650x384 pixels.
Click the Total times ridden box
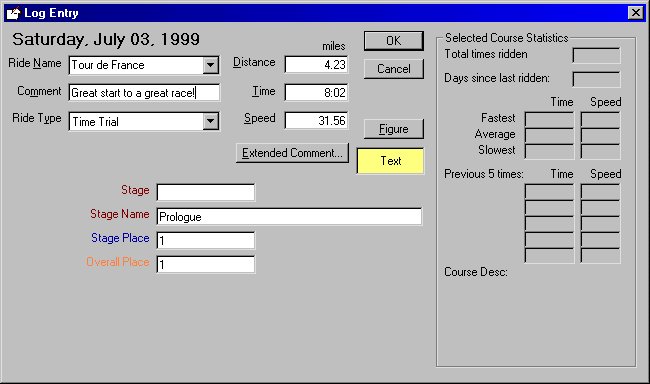pos(596,55)
